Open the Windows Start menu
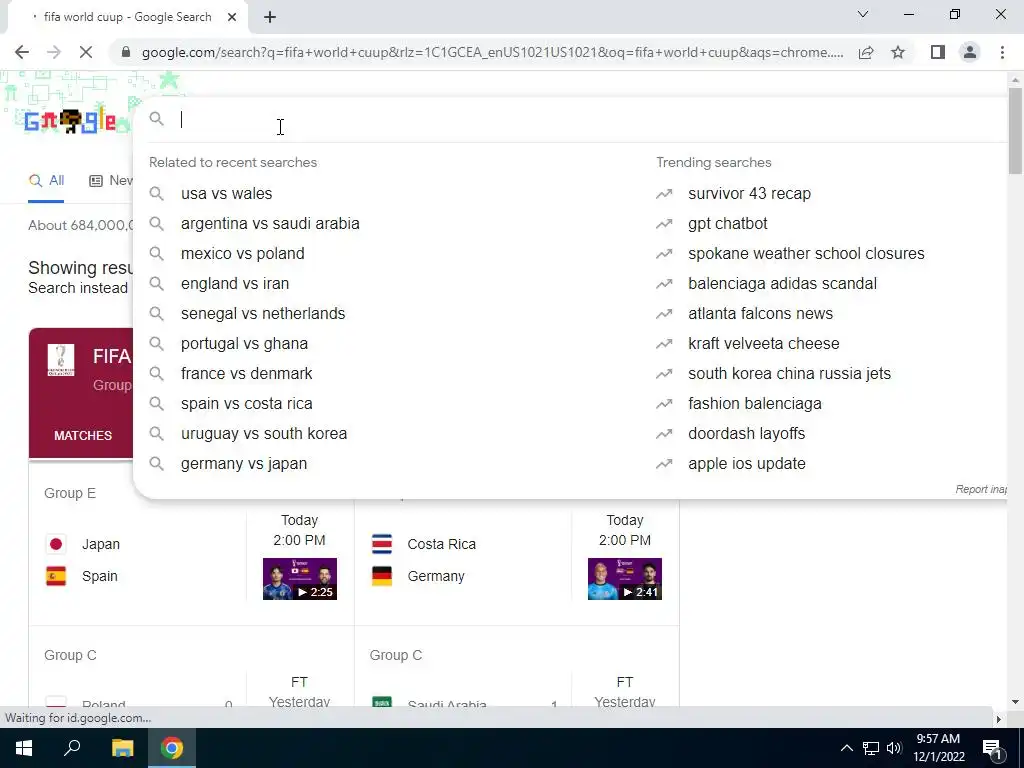The height and width of the screenshot is (768, 1024). point(24,748)
